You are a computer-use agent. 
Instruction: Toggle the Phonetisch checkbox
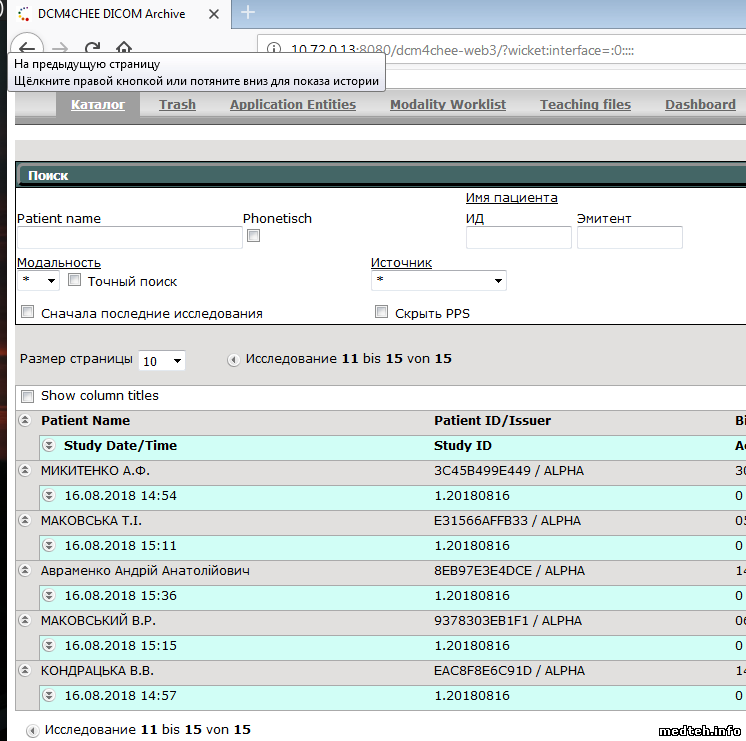[254, 236]
